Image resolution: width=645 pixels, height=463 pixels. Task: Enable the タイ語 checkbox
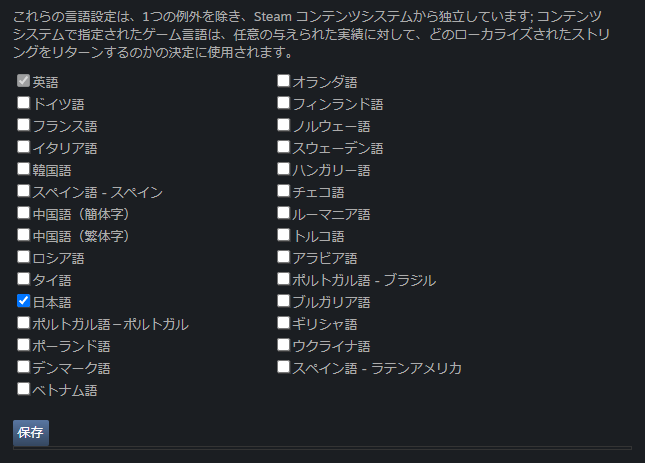23,278
